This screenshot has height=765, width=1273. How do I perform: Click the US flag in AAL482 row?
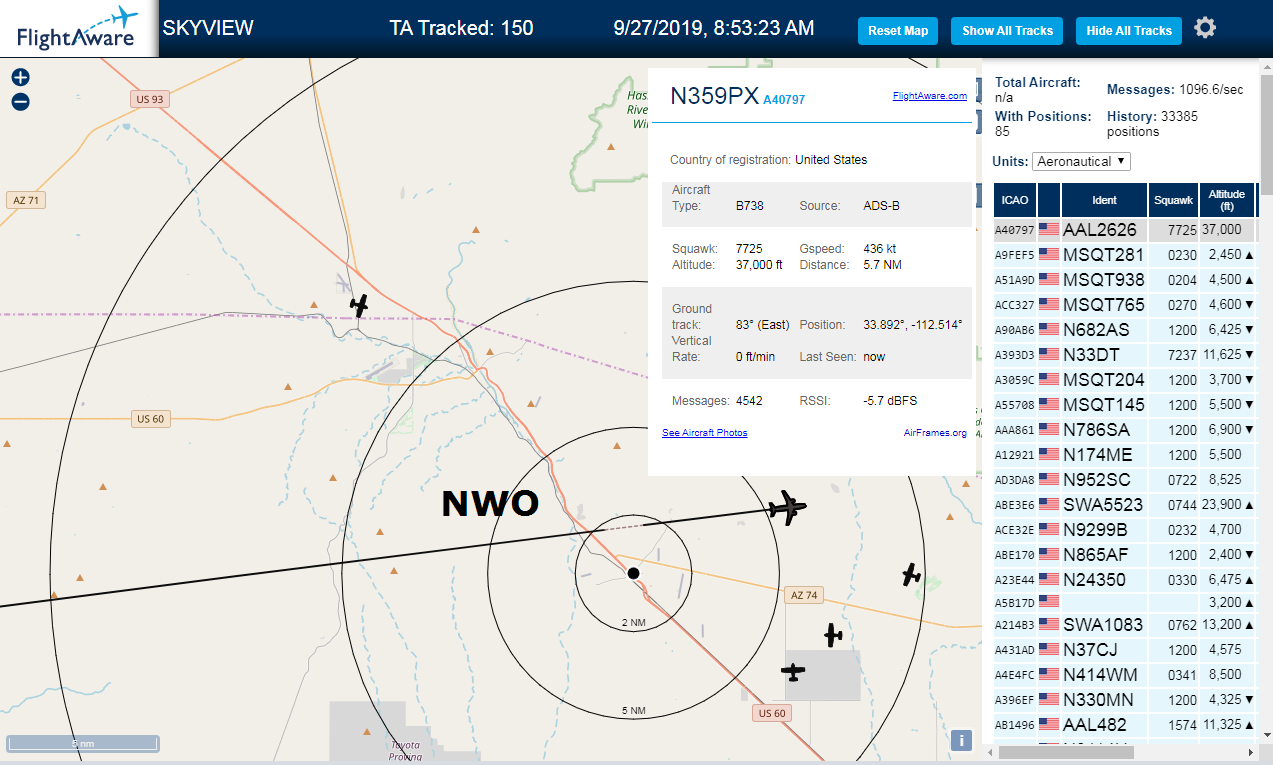[1049, 725]
